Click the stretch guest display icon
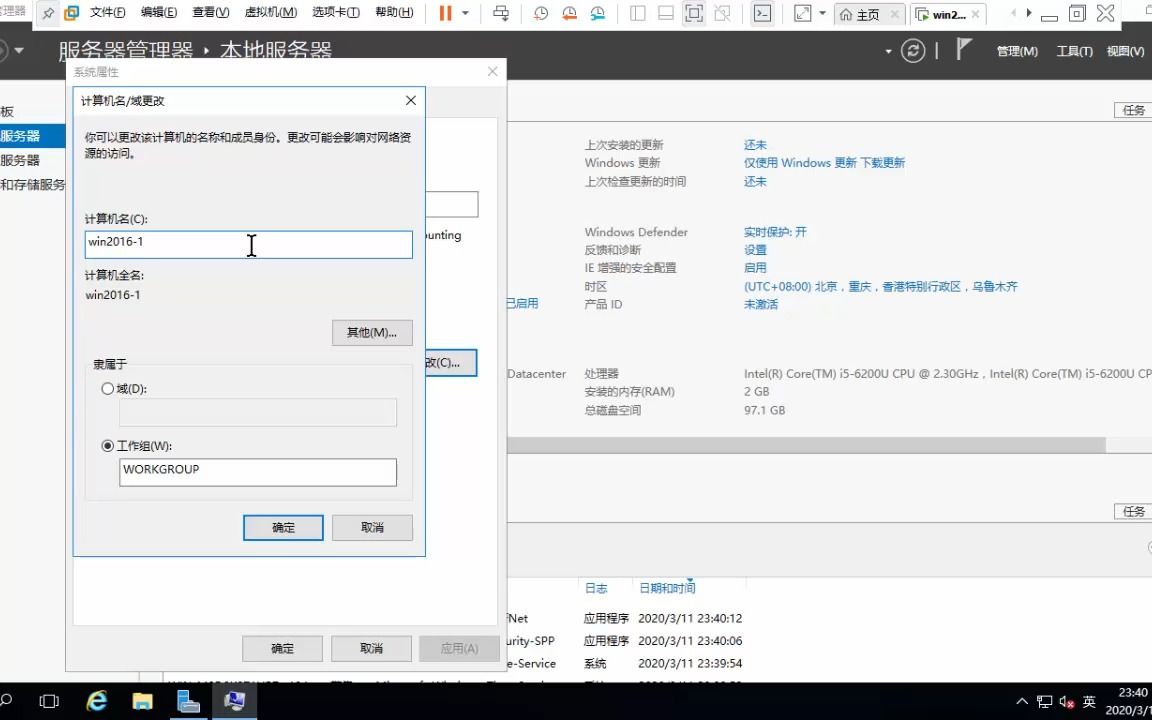Image resolution: width=1152 pixels, height=720 pixels. click(803, 13)
